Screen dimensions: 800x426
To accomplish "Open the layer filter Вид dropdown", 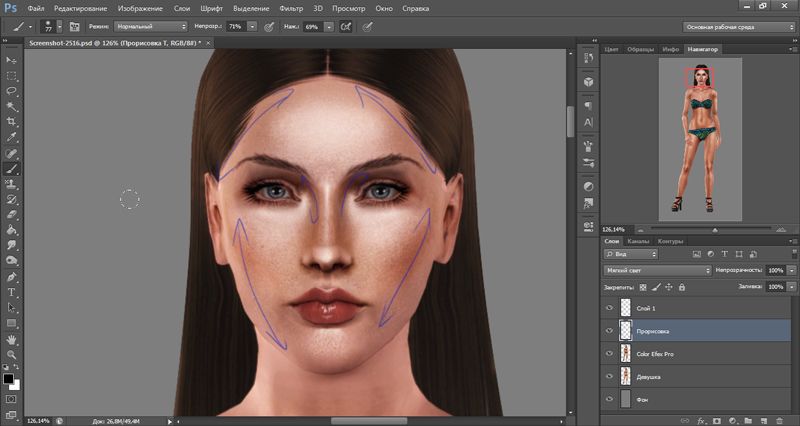I will tap(631, 254).
